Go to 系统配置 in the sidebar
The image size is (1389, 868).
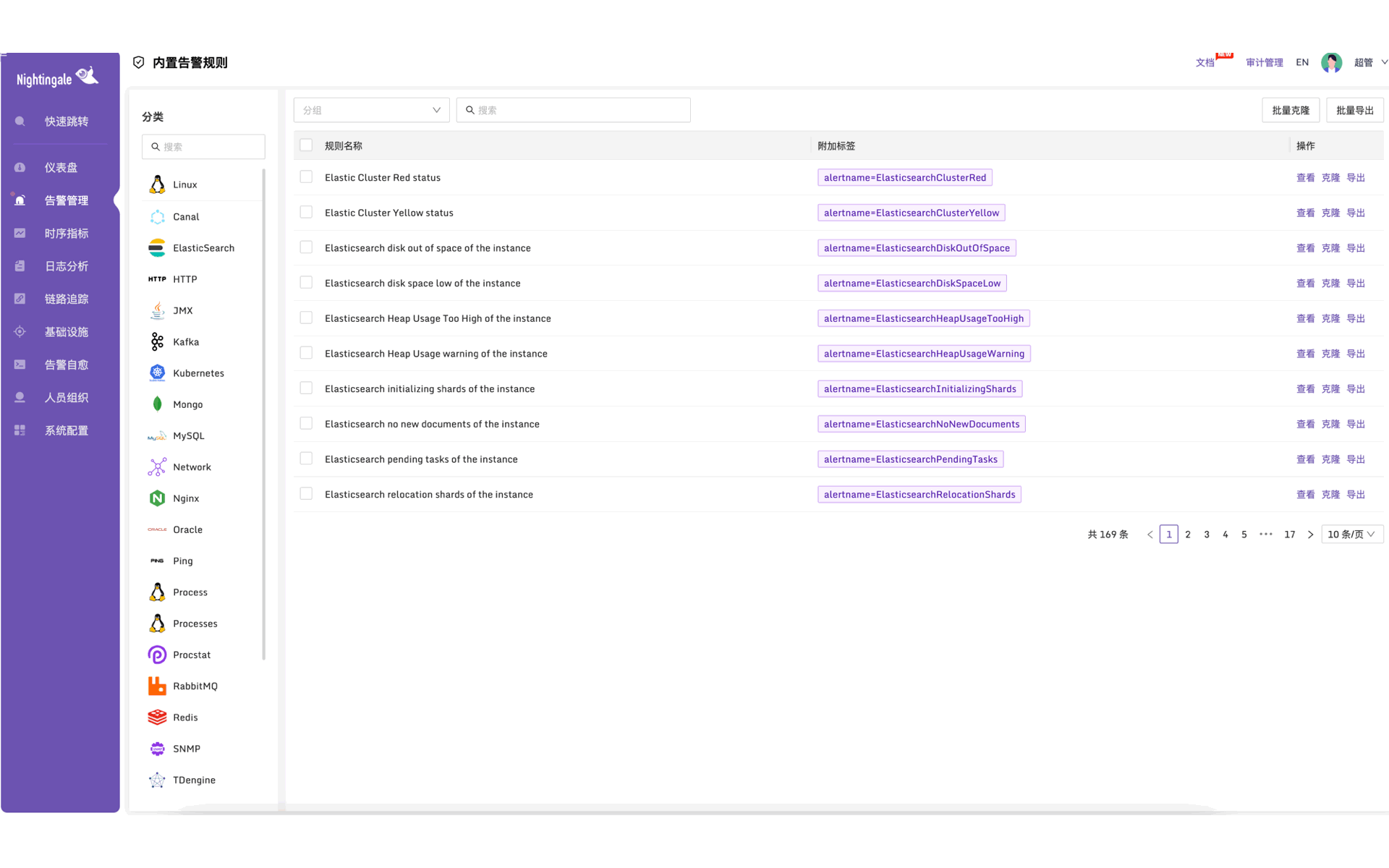pyautogui.click(x=66, y=430)
